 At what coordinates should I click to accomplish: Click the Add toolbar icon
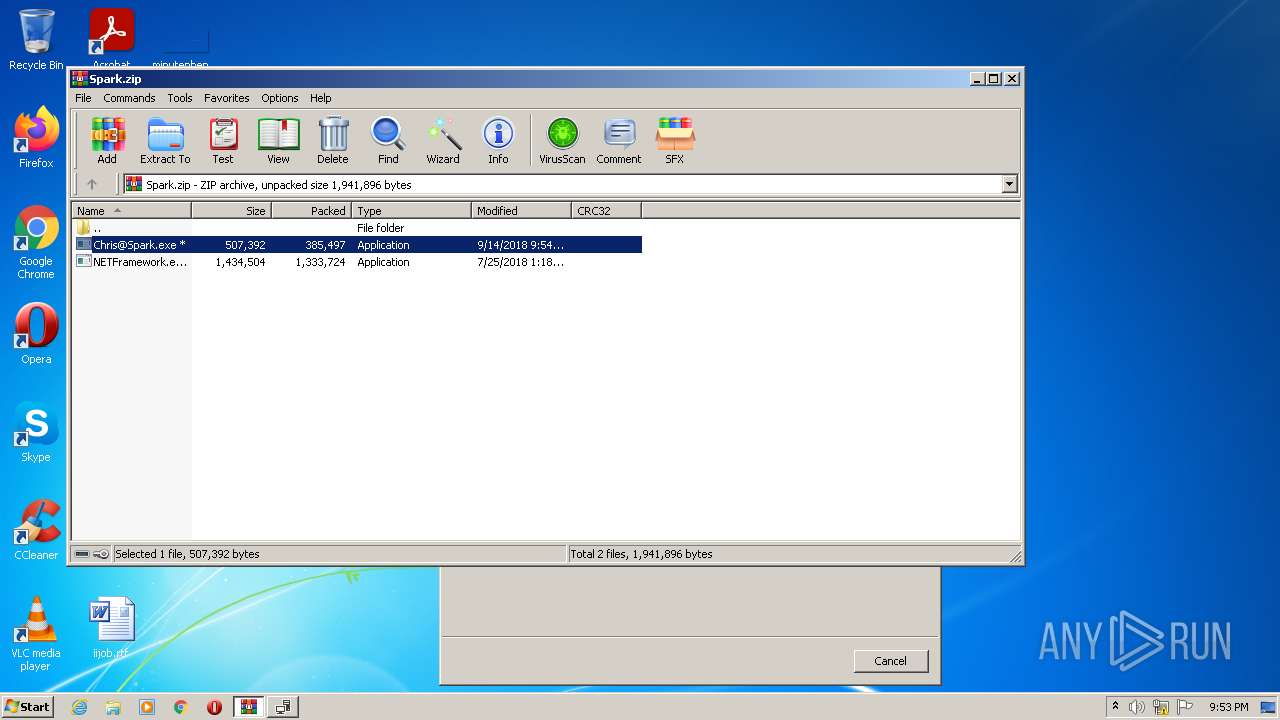pyautogui.click(x=107, y=140)
